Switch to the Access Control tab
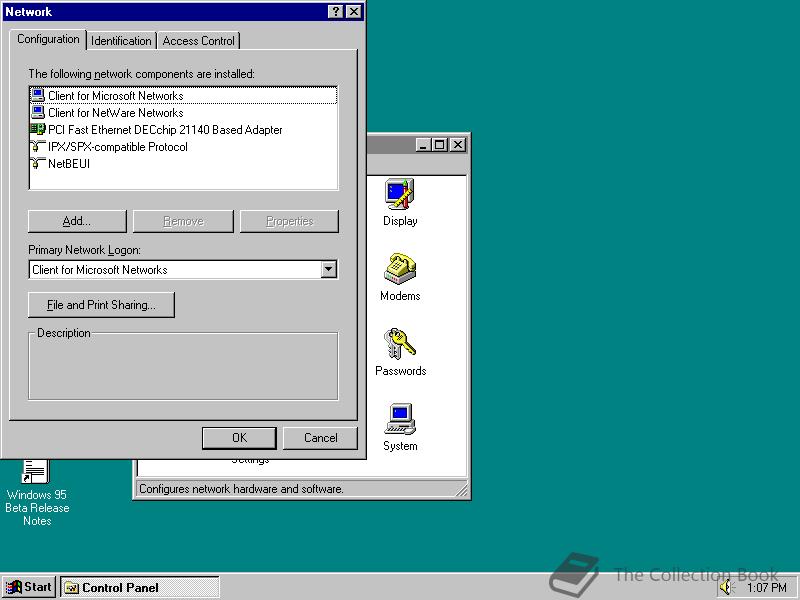The height and width of the screenshot is (600, 800). (x=198, y=41)
